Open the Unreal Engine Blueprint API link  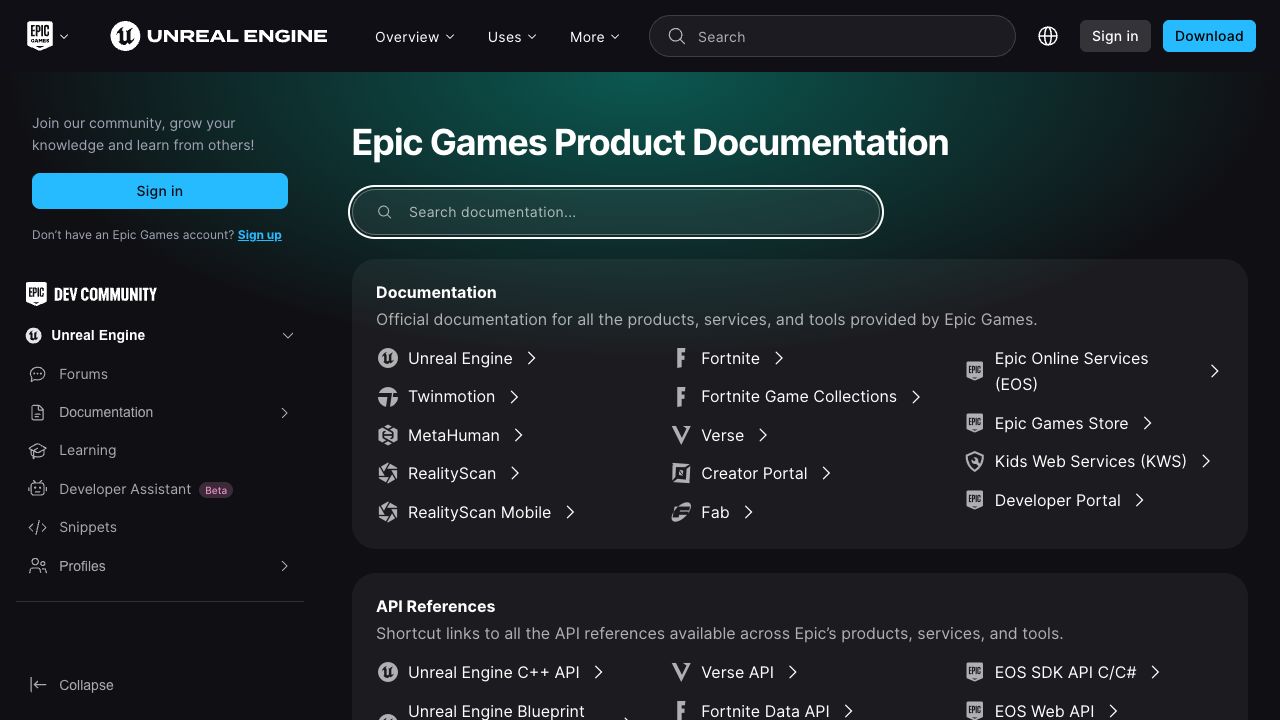(496, 711)
